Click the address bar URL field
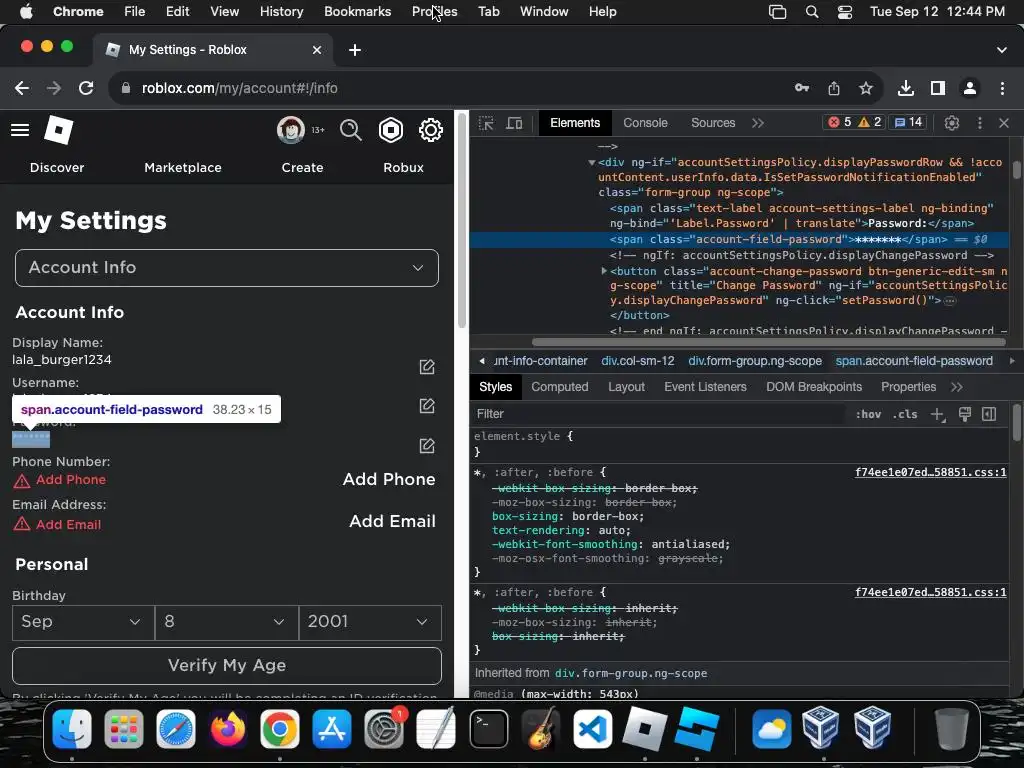The height and width of the screenshot is (768, 1024). [451, 88]
